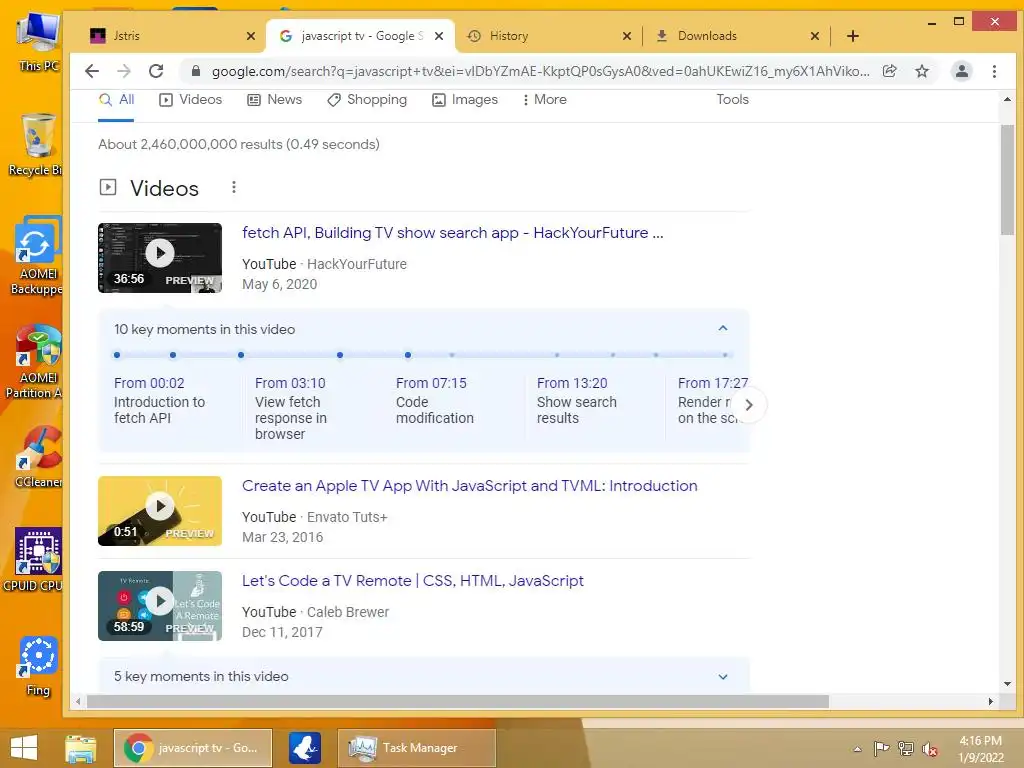Jump to key moment From 13:20
Screen dimensions: 1024x768
point(572,383)
